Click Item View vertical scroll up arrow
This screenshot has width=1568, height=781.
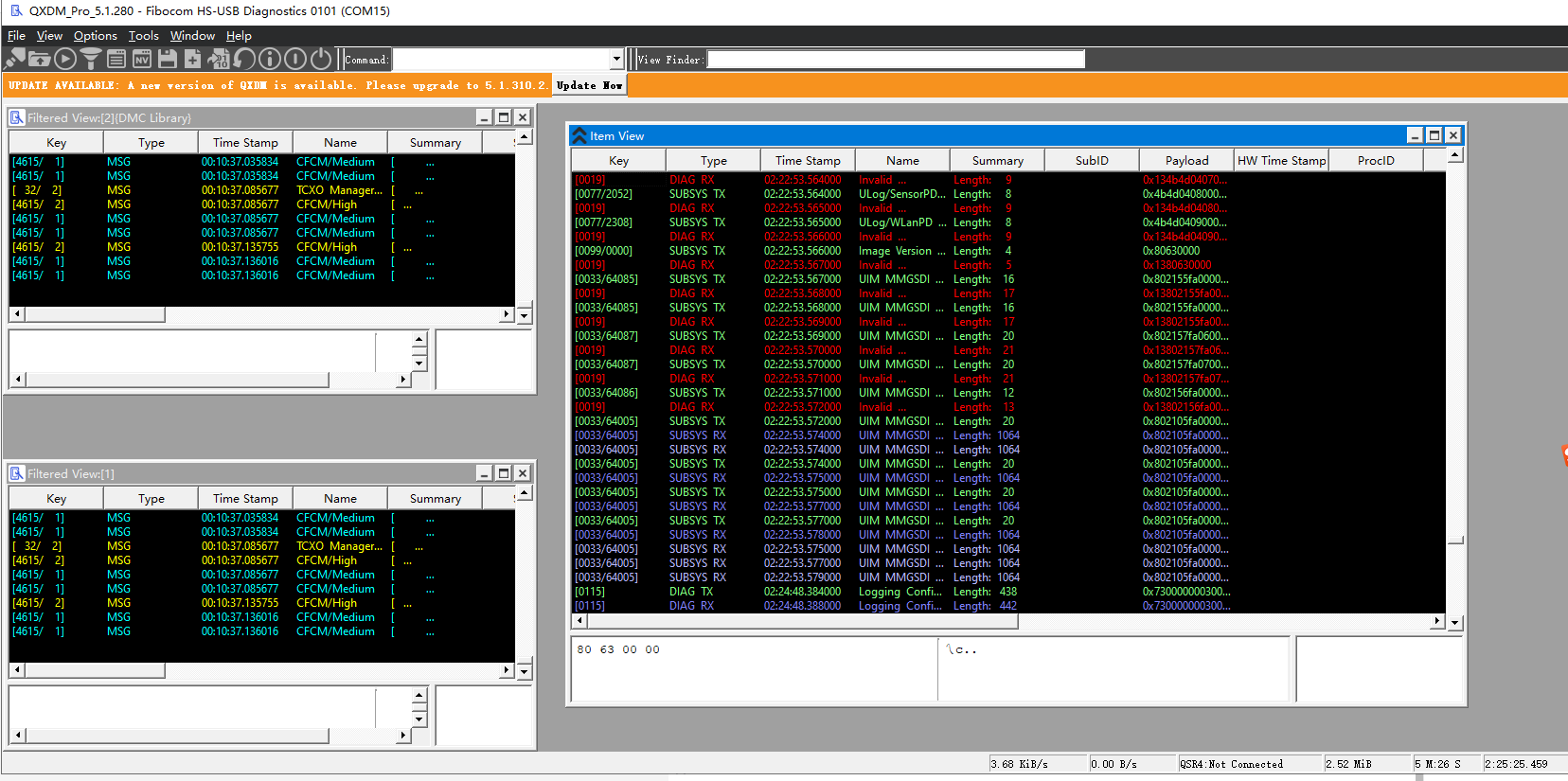tap(1455, 155)
